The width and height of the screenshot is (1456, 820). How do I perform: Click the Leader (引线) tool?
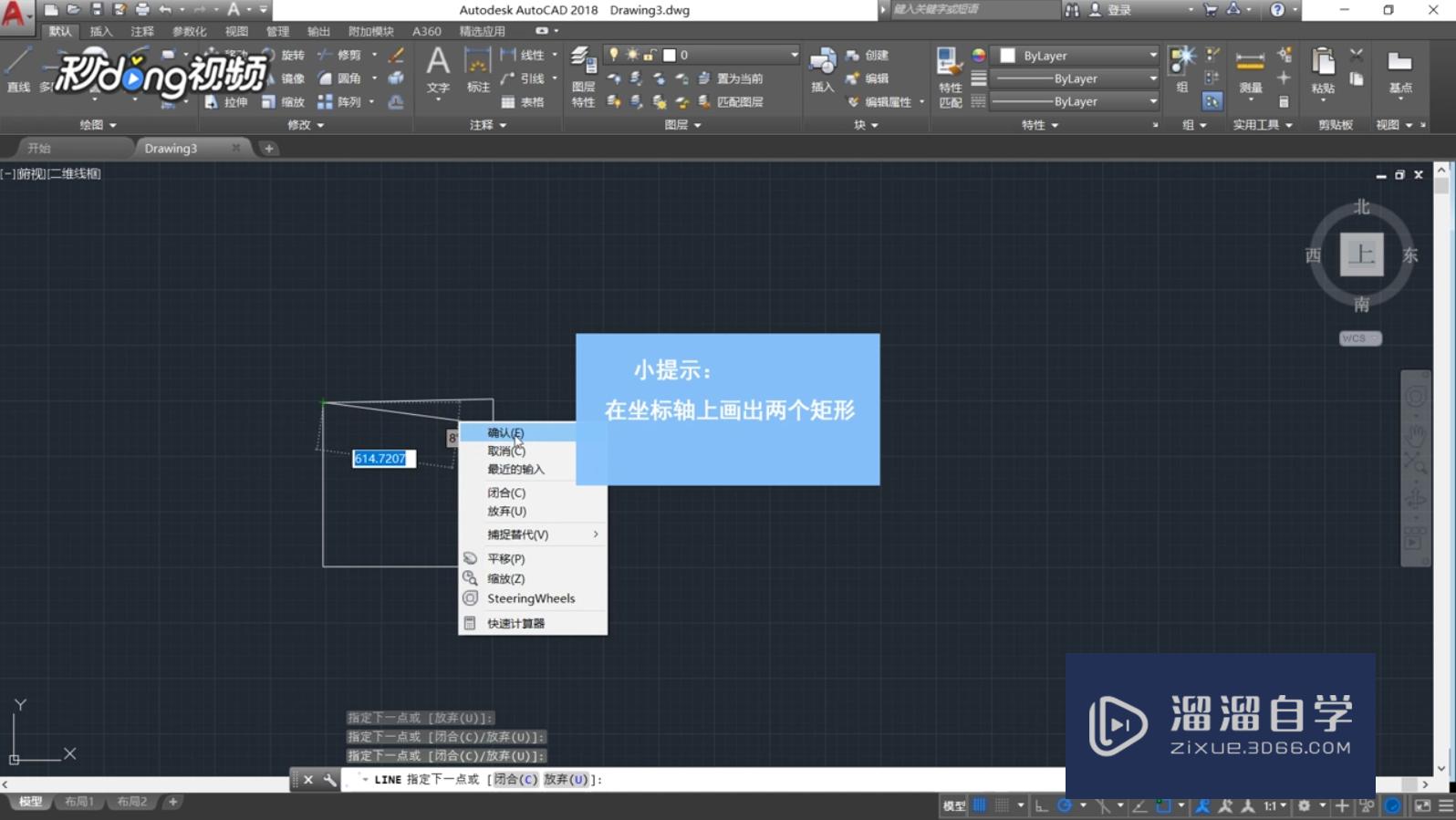(523, 78)
